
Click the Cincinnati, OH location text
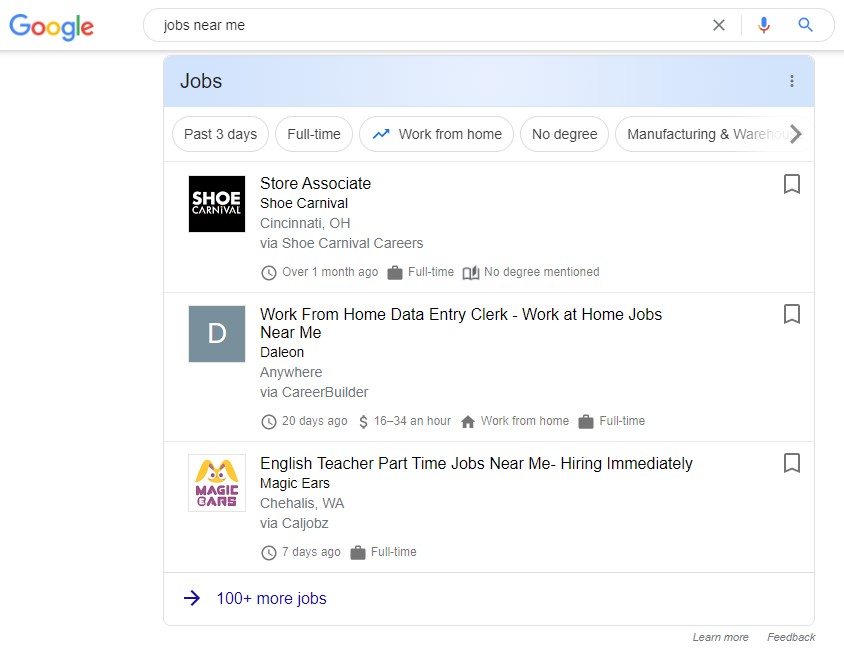tap(305, 223)
